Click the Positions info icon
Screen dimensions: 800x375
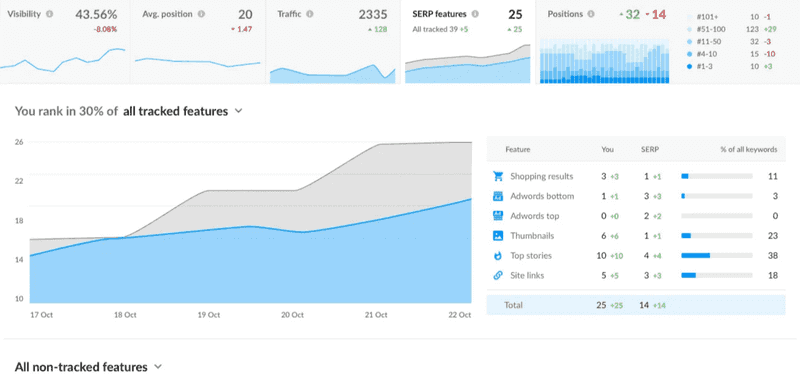coord(591,14)
